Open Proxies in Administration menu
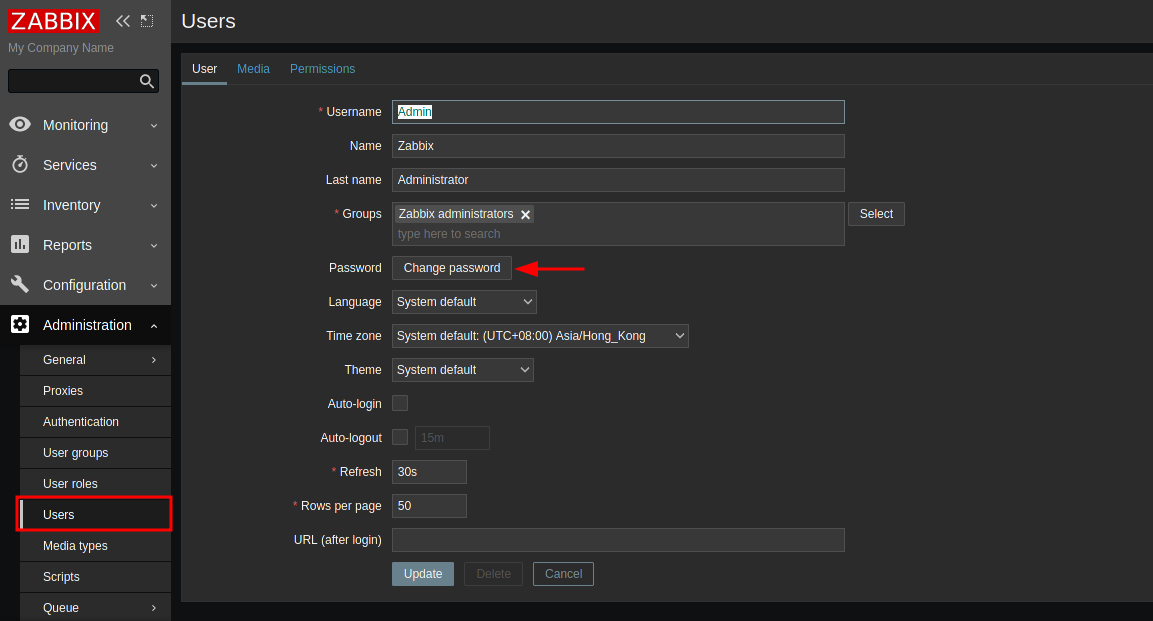The width and height of the screenshot is (1153, 621). click(96, 391)
